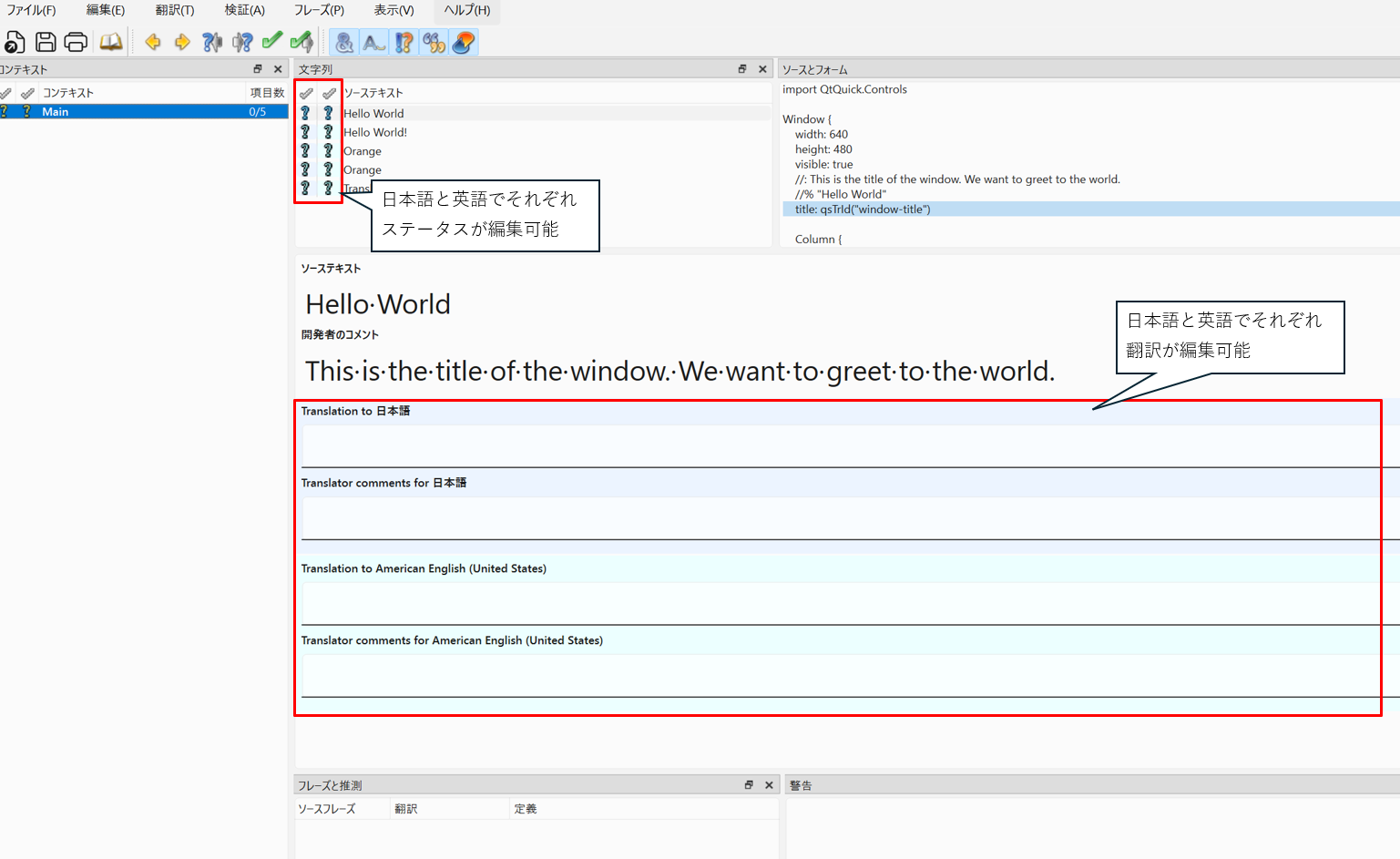Screen dimensions: 1400x859
Task: Go to next item with right arrow
Action: [182, 42]
